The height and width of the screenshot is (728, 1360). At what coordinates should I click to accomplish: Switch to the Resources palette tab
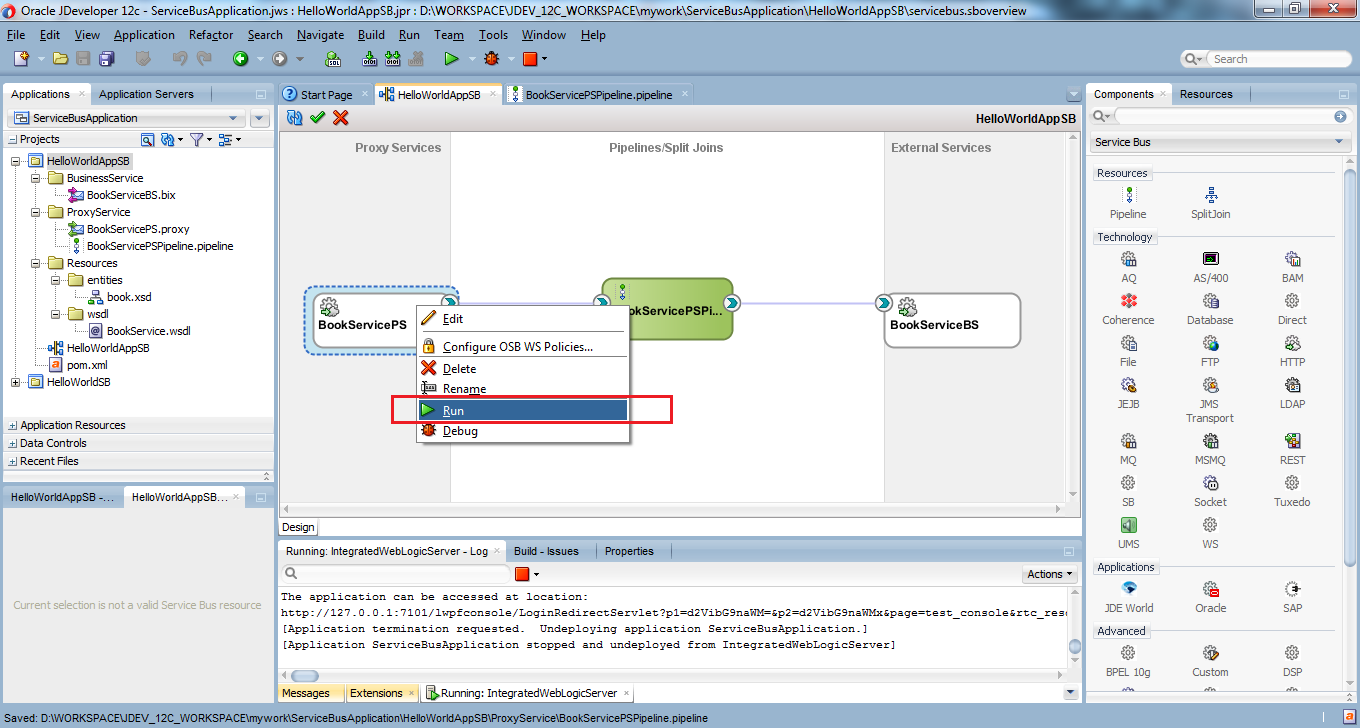pos(1206,94)
